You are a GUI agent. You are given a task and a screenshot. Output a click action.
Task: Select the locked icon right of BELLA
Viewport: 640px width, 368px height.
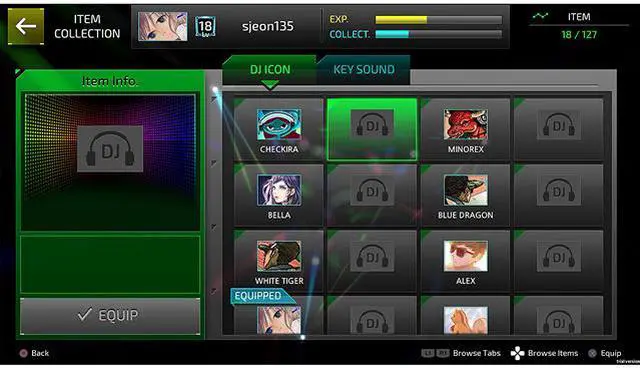point(372,195)
